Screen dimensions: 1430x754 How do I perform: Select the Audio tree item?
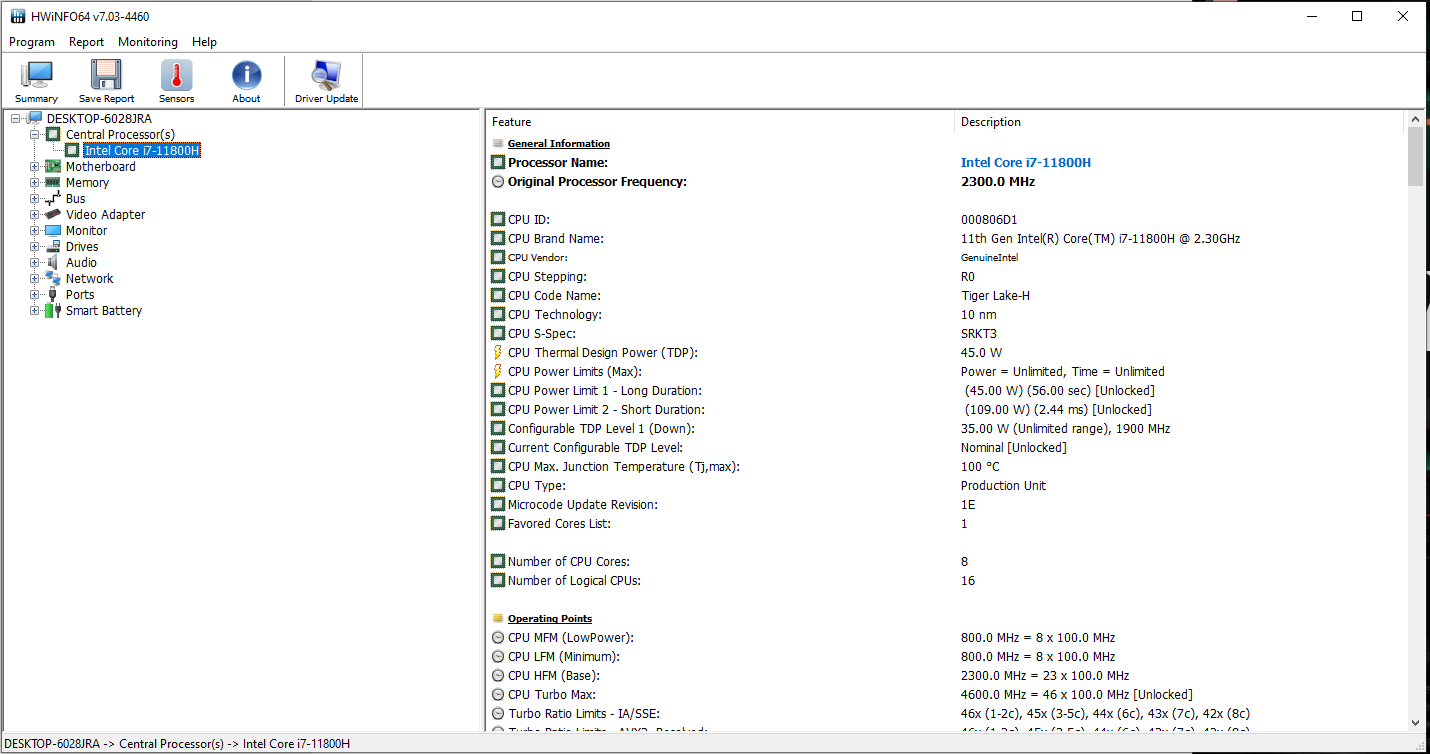pyautogui.click(x=81, y=263)
